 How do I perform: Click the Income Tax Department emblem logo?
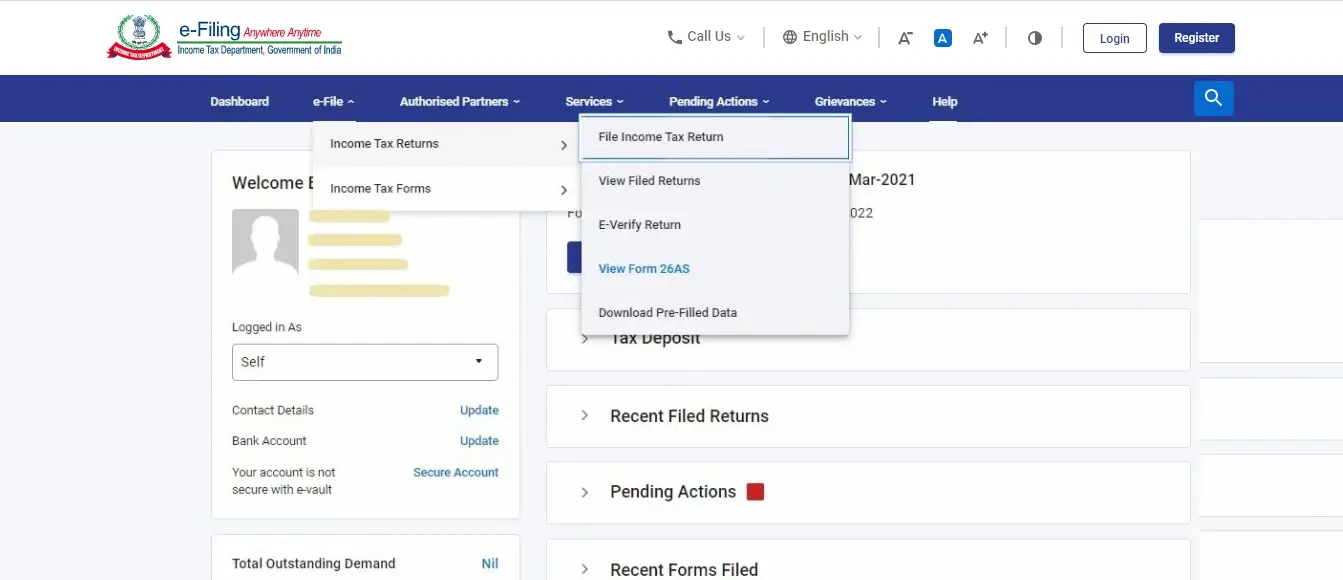(x=139, y=37)
